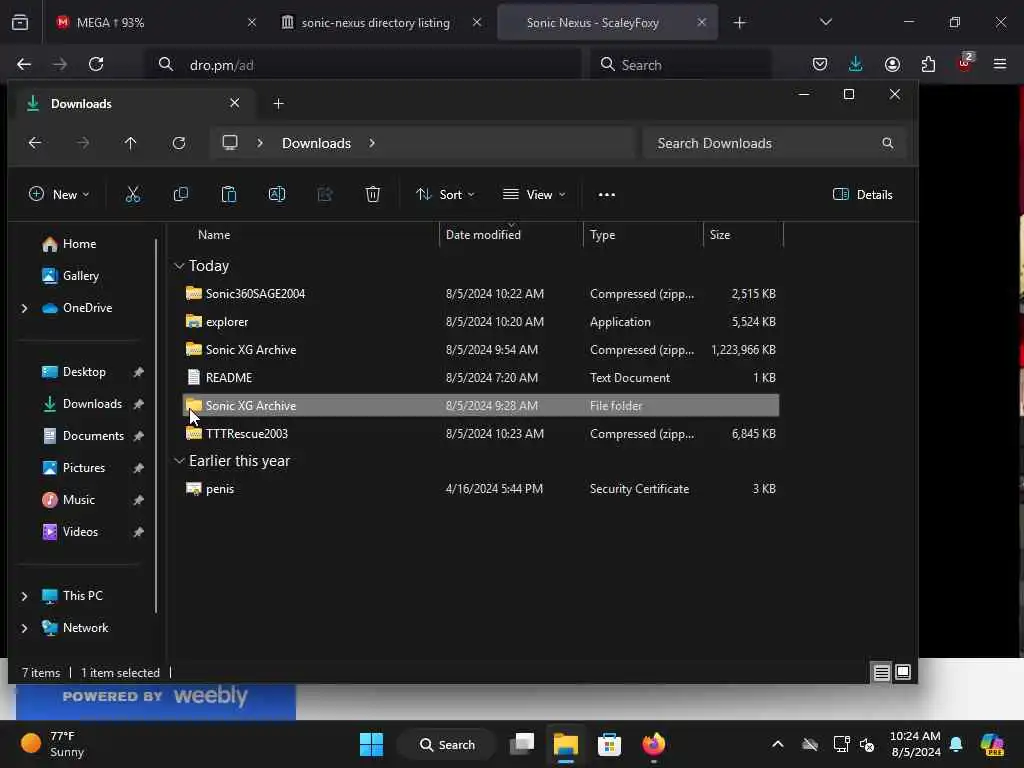Expand This PC tree node

[25, 596]
